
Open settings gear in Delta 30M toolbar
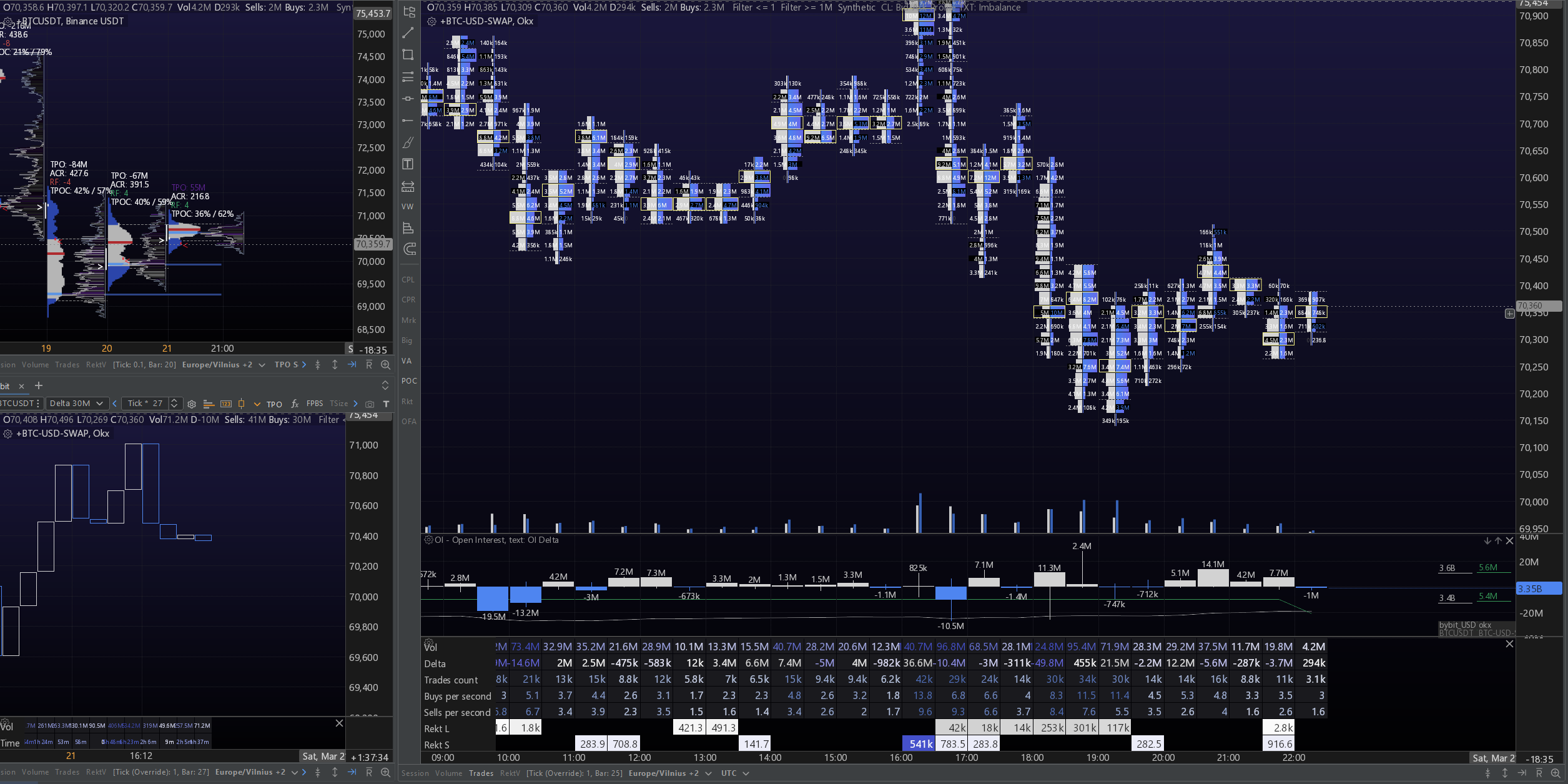(192, 404)
